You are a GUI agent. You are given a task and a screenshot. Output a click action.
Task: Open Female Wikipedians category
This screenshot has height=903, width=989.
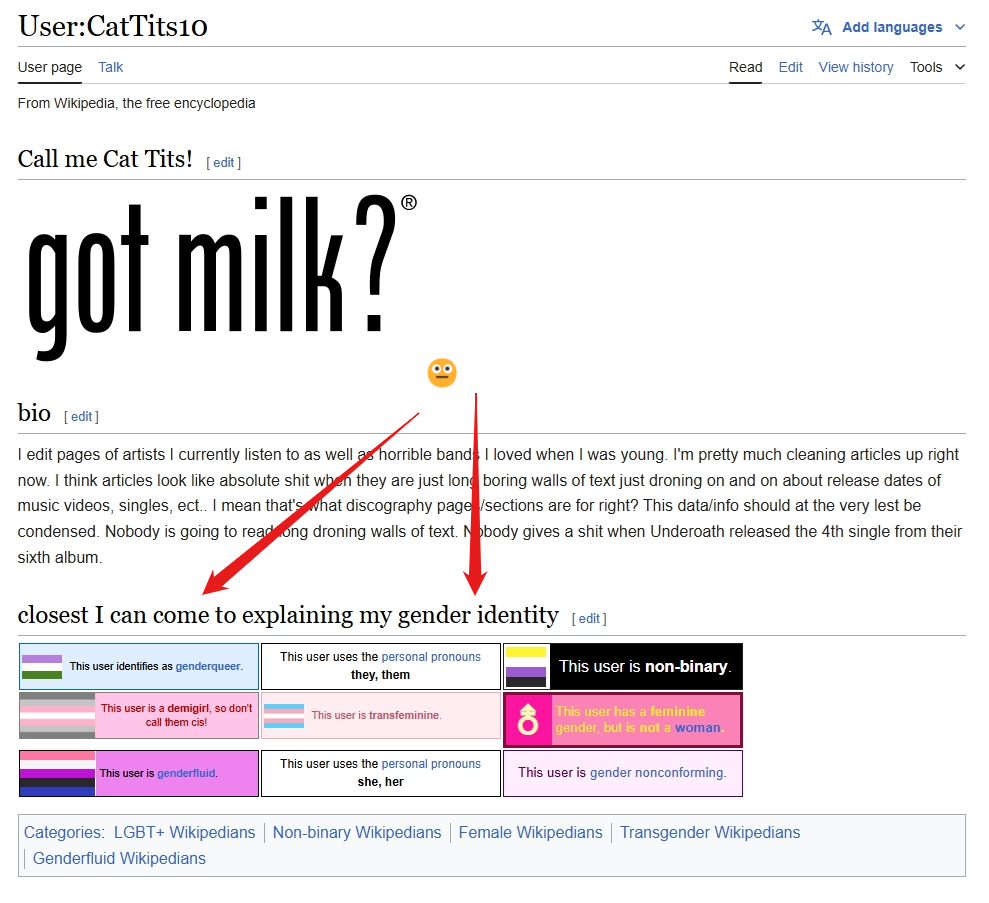(x=530, y=832)
